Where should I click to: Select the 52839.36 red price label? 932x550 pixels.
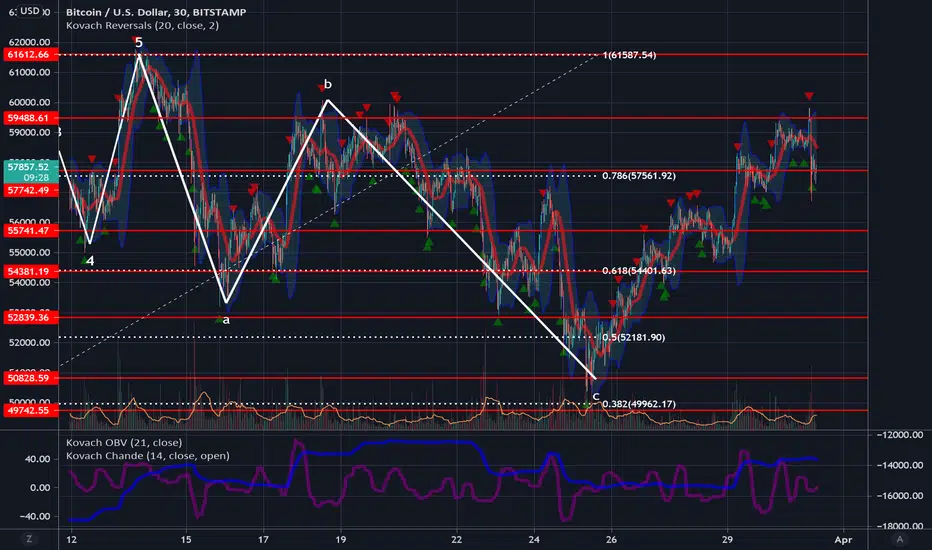[30, 318]
